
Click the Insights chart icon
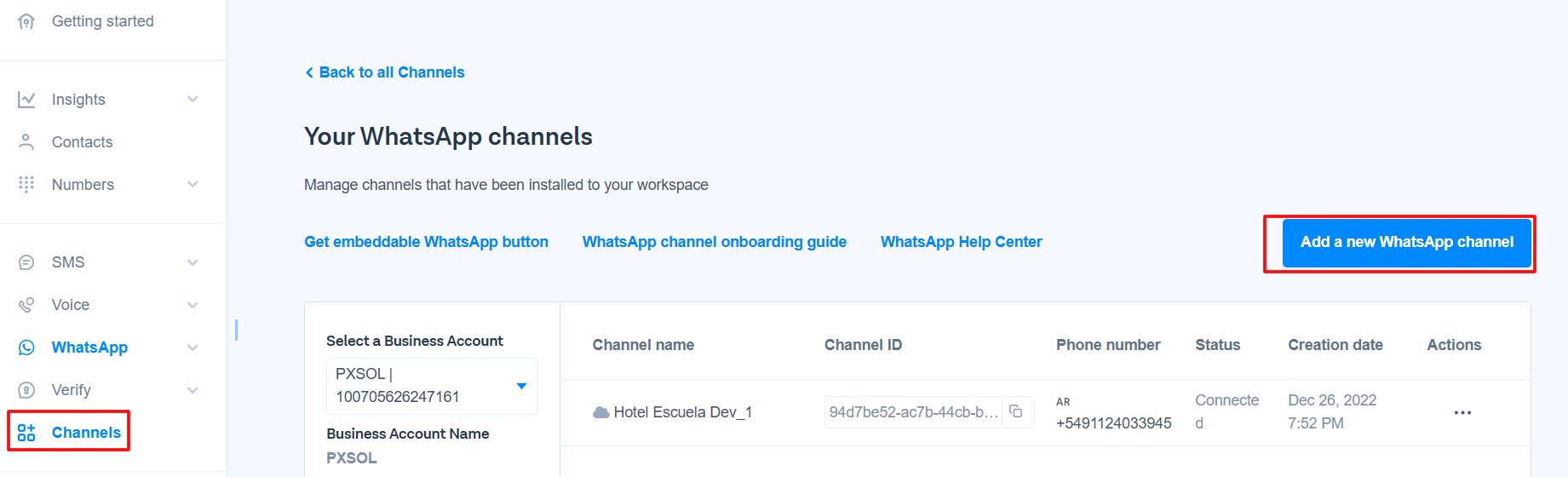26,100
